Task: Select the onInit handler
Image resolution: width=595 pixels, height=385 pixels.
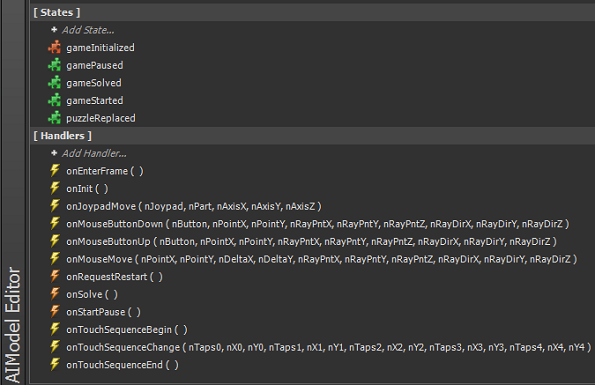Action: [x=87, y=189]
